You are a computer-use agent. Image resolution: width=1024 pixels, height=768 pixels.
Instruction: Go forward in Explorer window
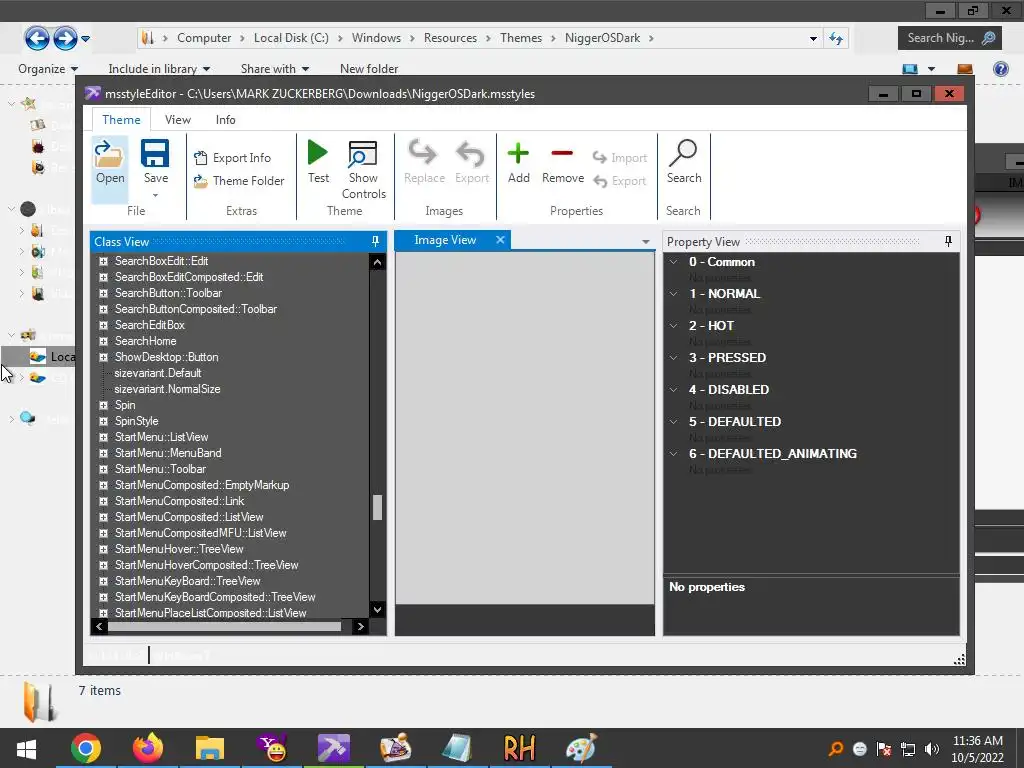(x=65, y=38)
